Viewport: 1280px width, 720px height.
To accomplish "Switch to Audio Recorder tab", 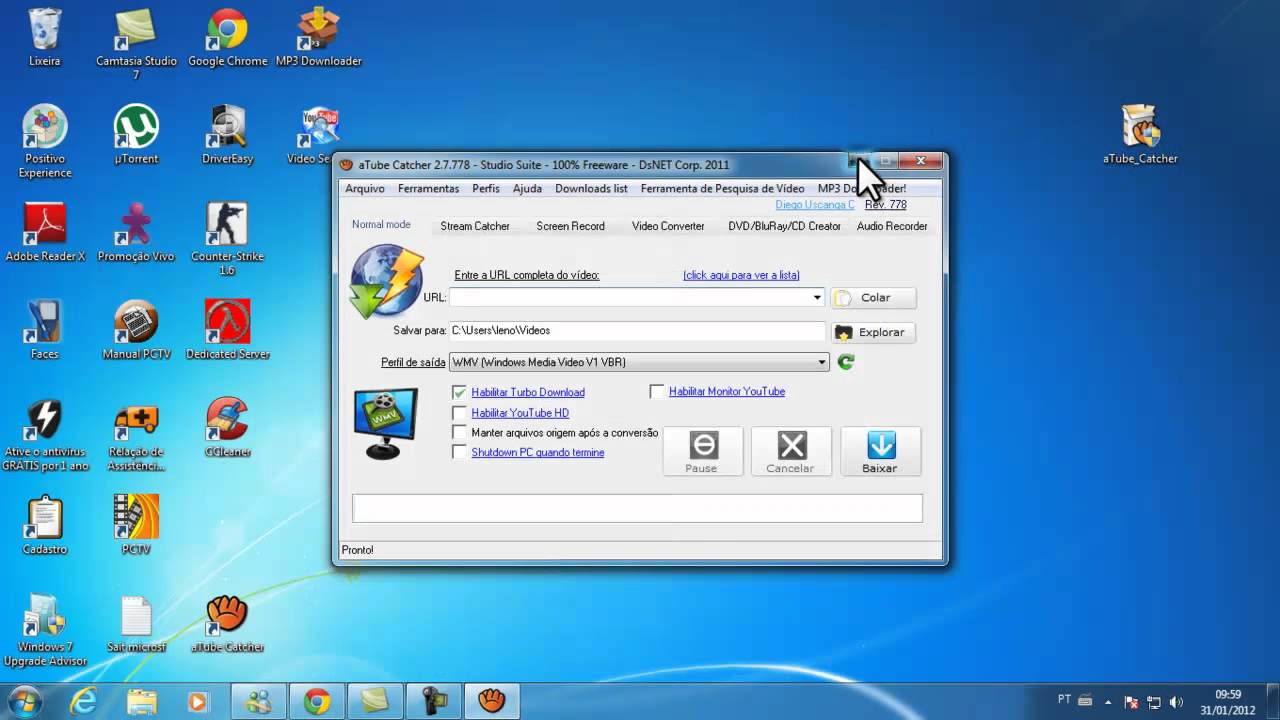I will coord(892,226).
